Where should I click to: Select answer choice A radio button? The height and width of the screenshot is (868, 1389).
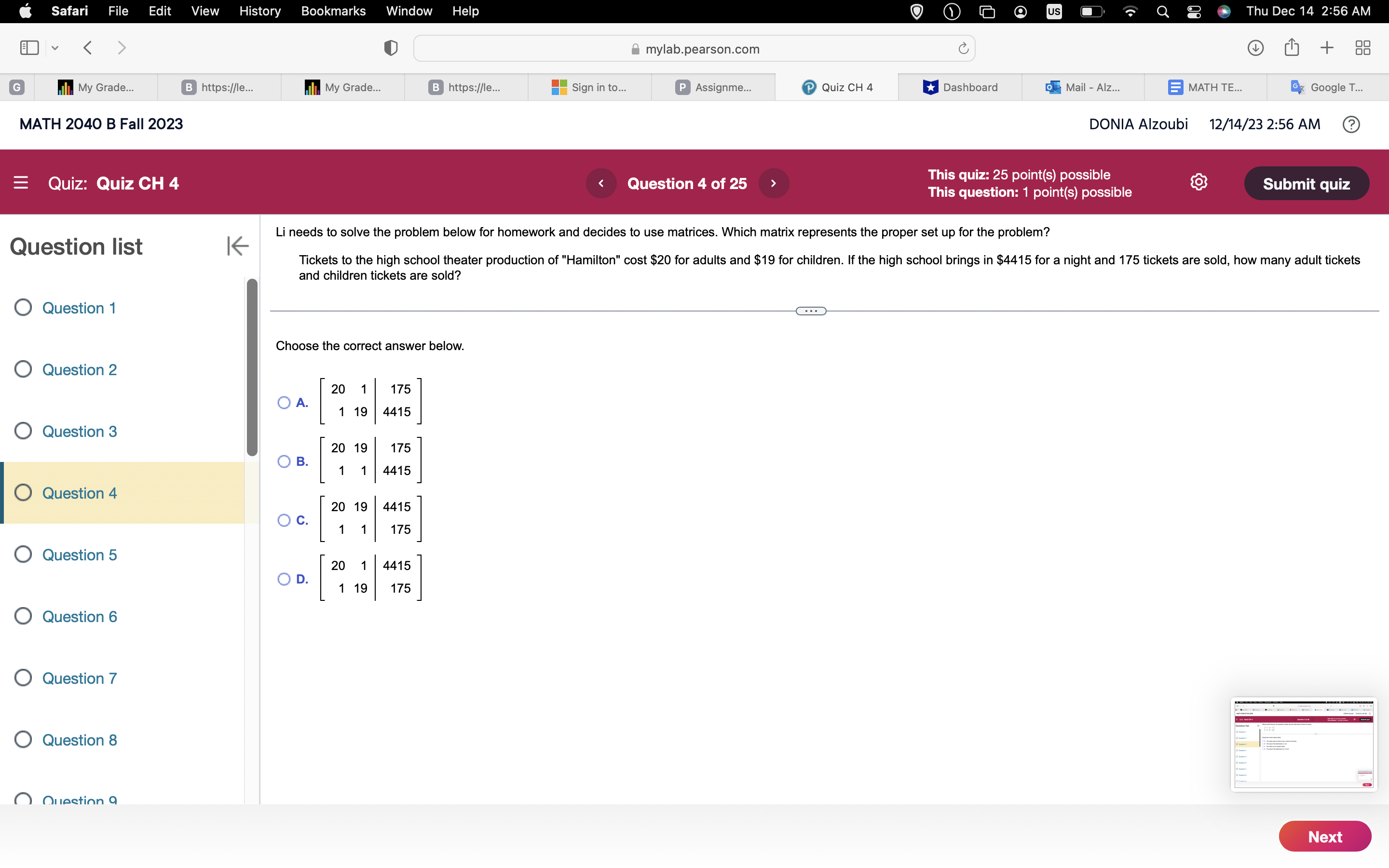point(284,403)
